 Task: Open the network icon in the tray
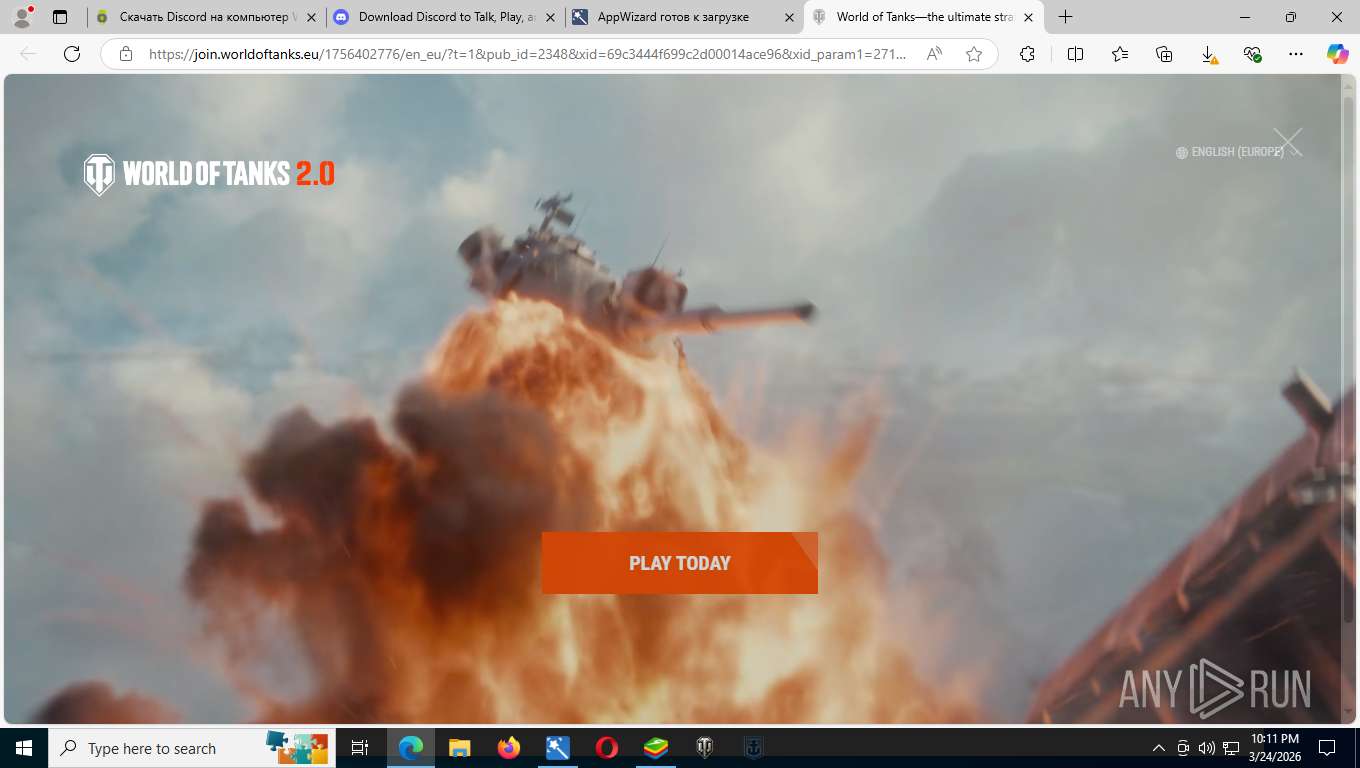point(1231,748)
